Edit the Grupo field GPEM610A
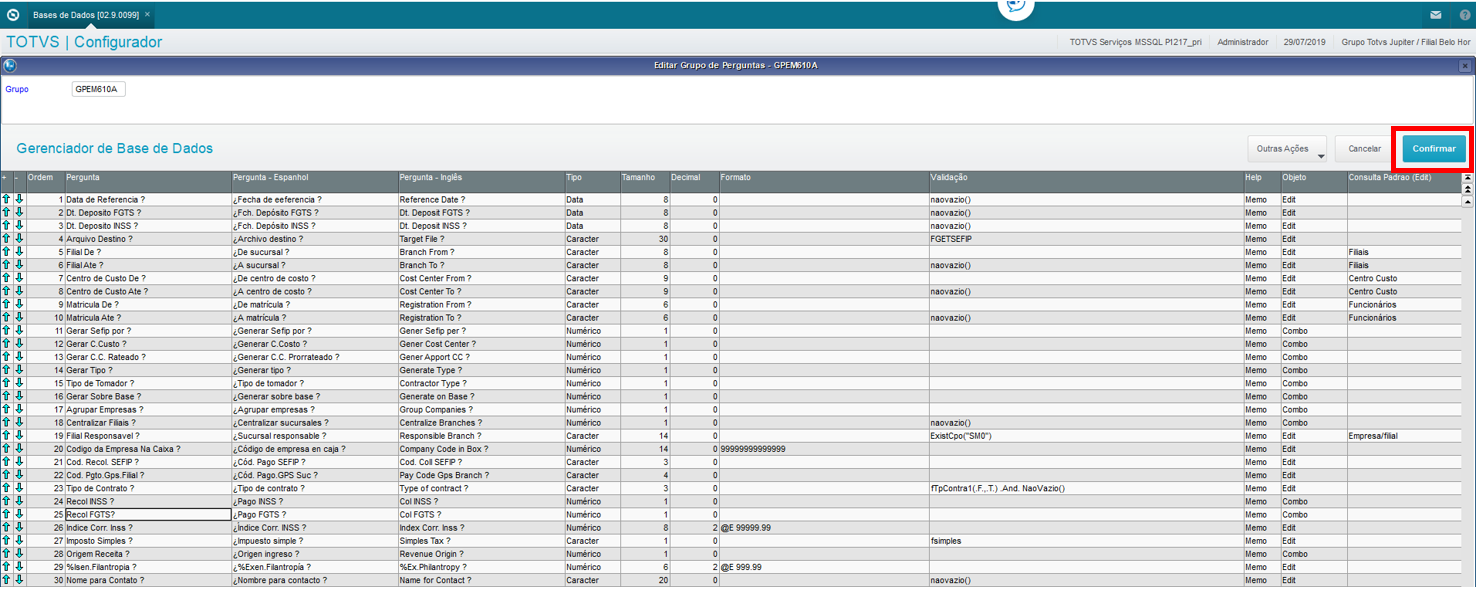The height and width of the screenshot is (589, 1479). click(x=98, y=89)
